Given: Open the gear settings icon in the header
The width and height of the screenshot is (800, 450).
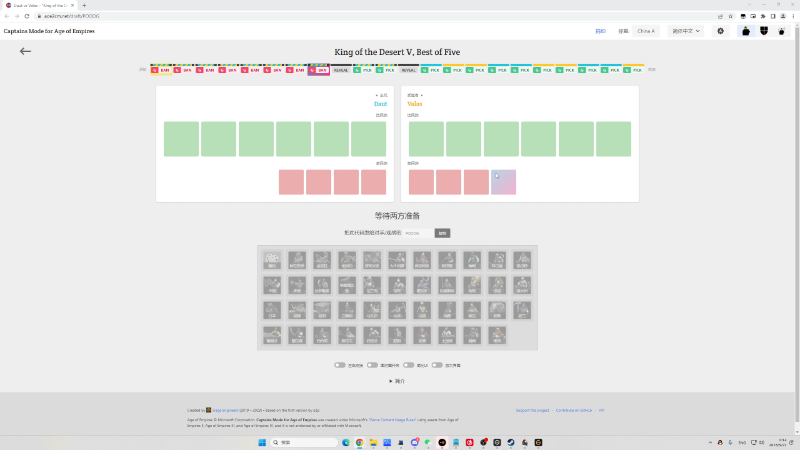Looking at the screenshot, I should click(x=720, y=31).
